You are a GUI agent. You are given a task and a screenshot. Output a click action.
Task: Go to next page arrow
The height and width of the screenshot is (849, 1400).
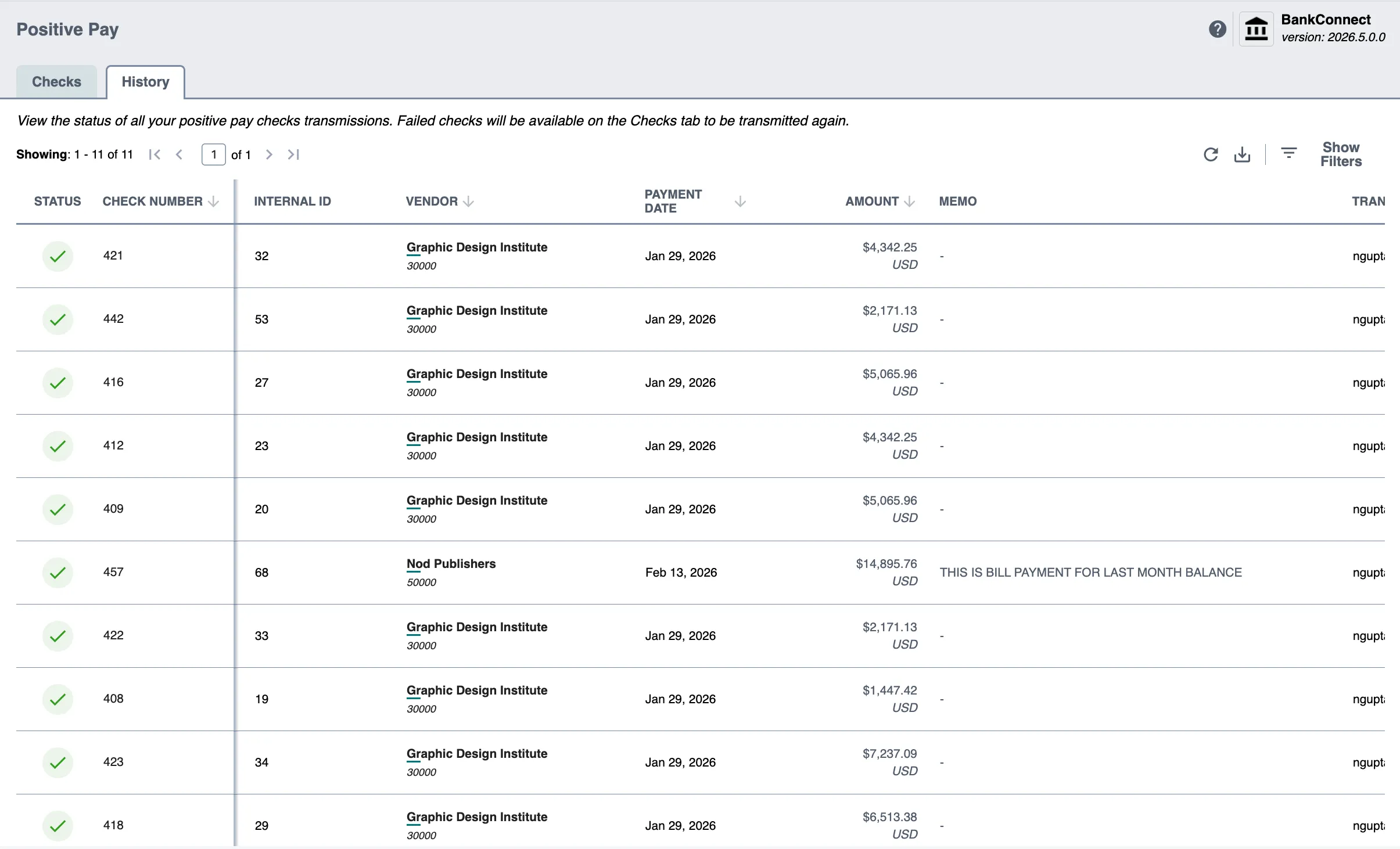(269, 154)
